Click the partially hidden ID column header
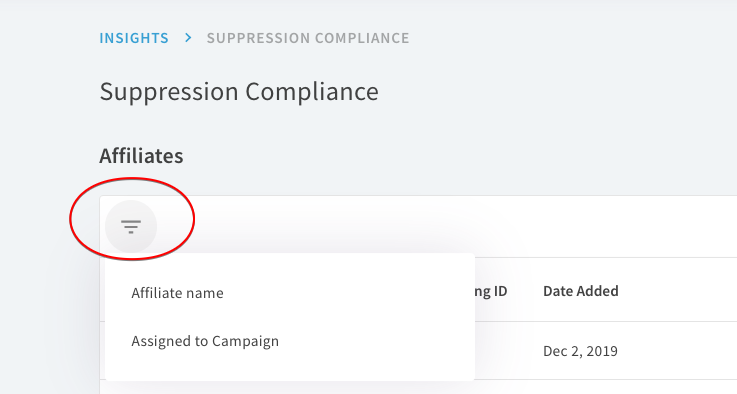Screen dimensions: 737x394 [491, 291]
